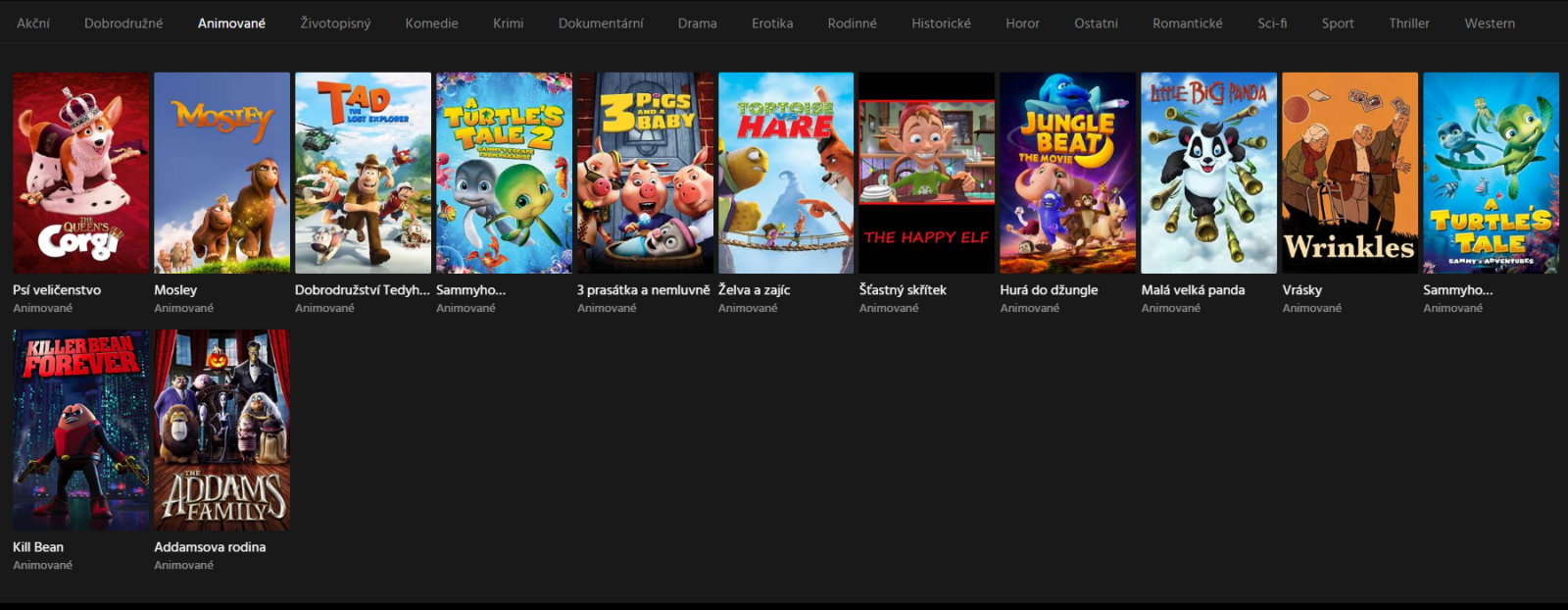
Task: Open the Jungle Beat movie poster
Action: click(x=1068, y=173)
